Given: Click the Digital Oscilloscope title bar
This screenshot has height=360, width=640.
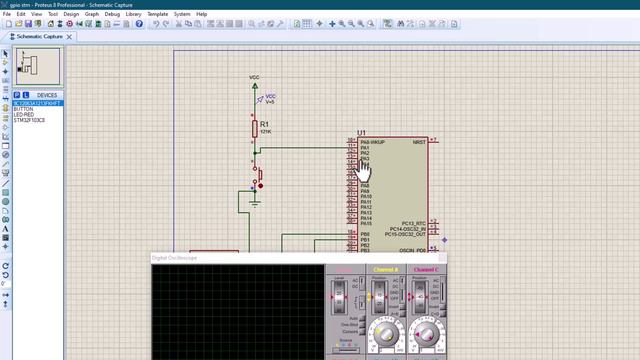Looking at the screenshot, I should [x=299, y=258].
